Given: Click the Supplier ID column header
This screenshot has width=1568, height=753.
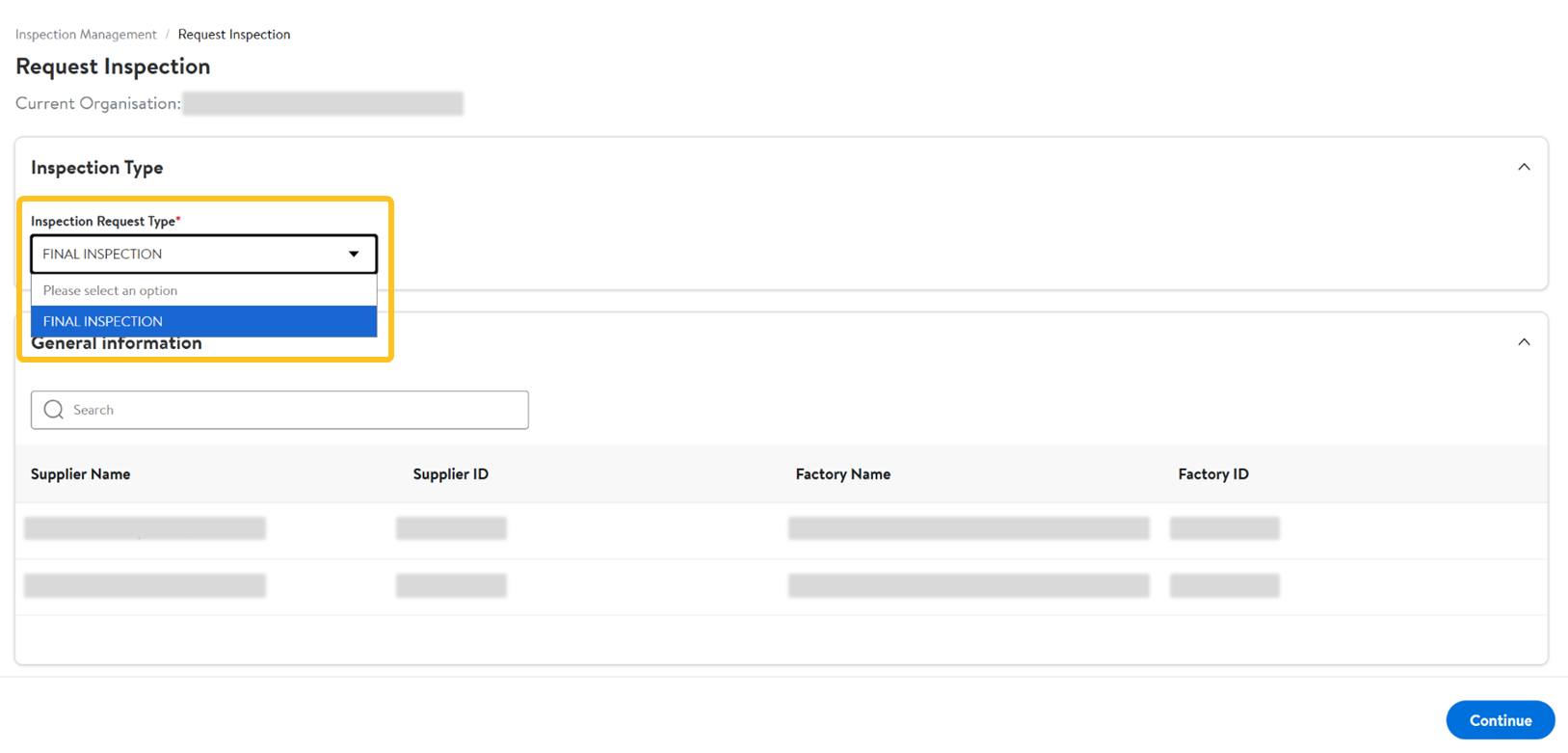Looking at the screenshot, I should (x=450, y=474).
